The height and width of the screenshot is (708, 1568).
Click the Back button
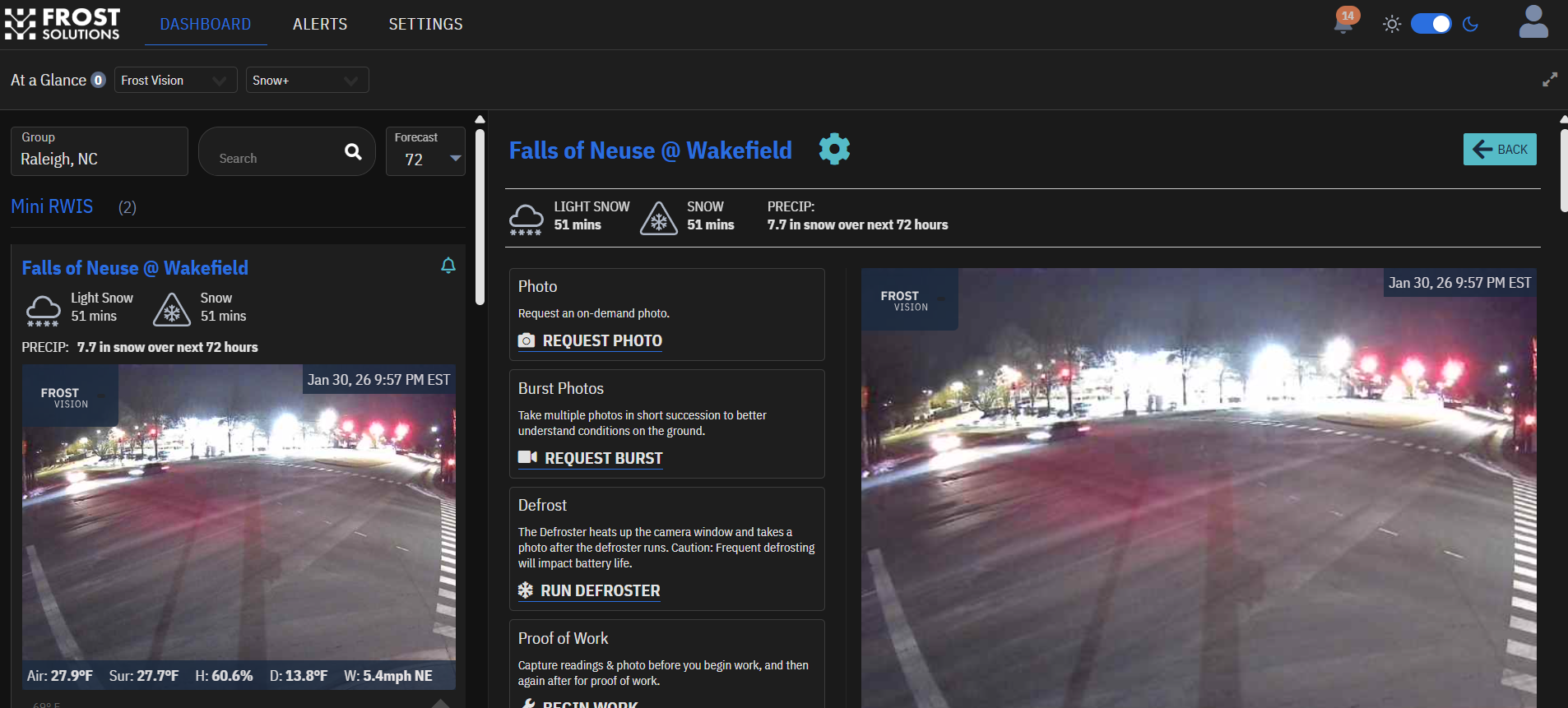pos(1499,150)
